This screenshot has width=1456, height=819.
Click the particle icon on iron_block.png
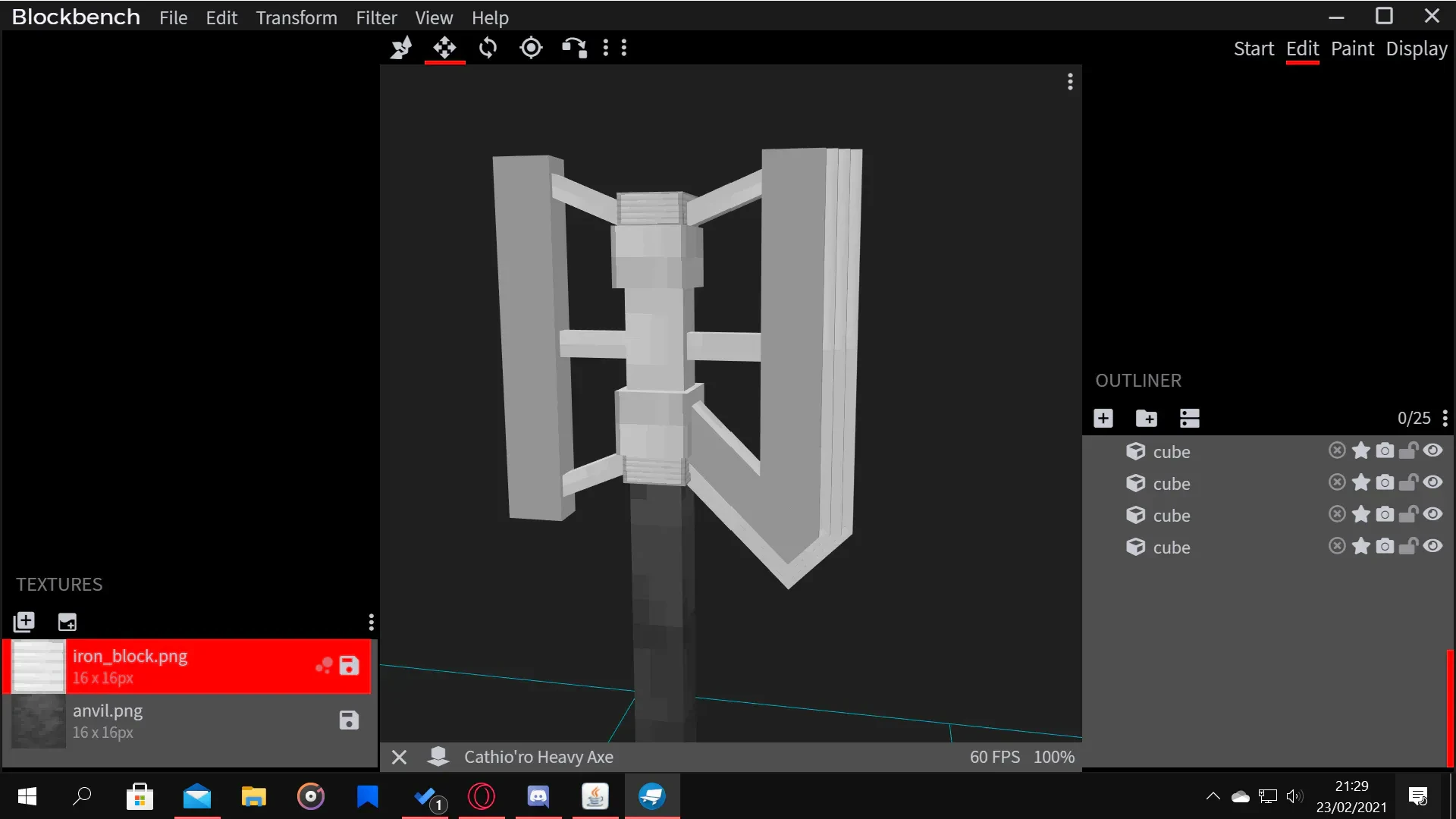point(324,666)
